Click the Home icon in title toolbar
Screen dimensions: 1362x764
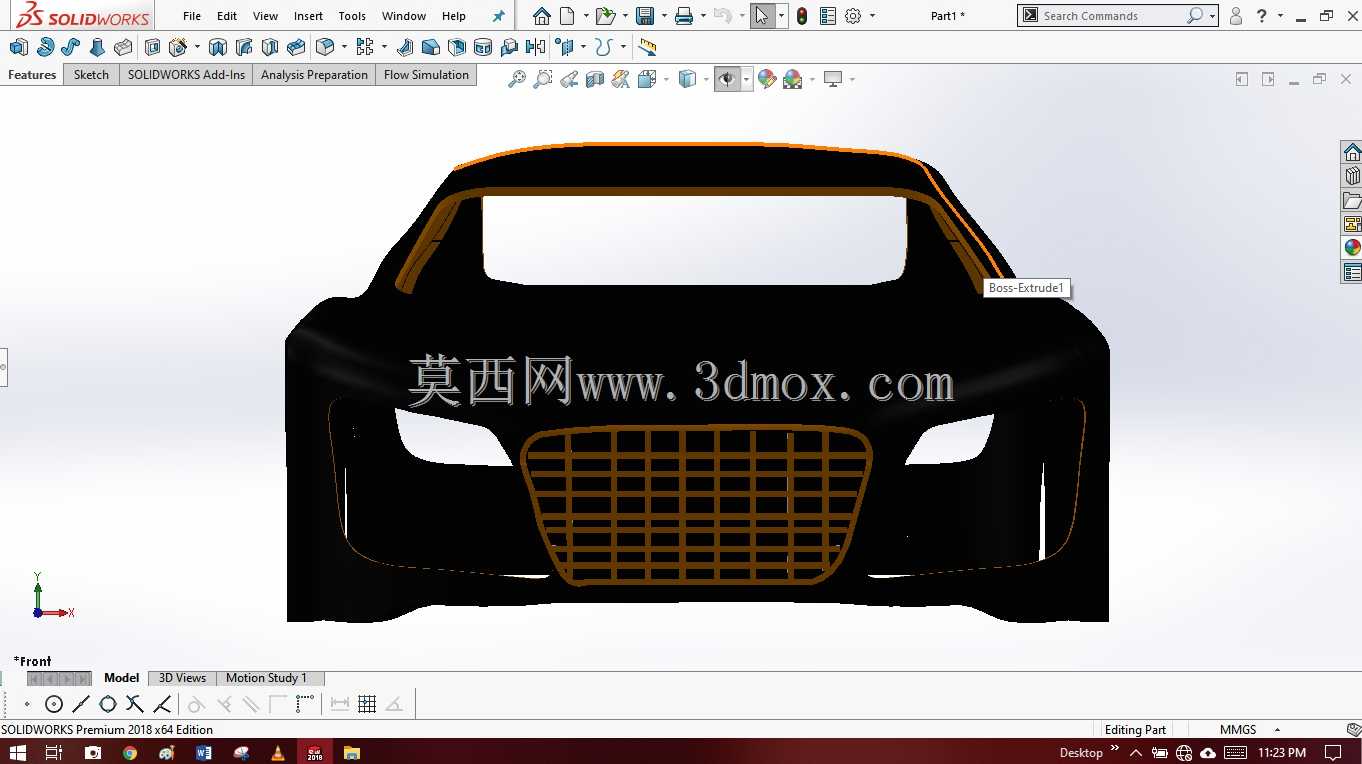(x=541, y=16)
